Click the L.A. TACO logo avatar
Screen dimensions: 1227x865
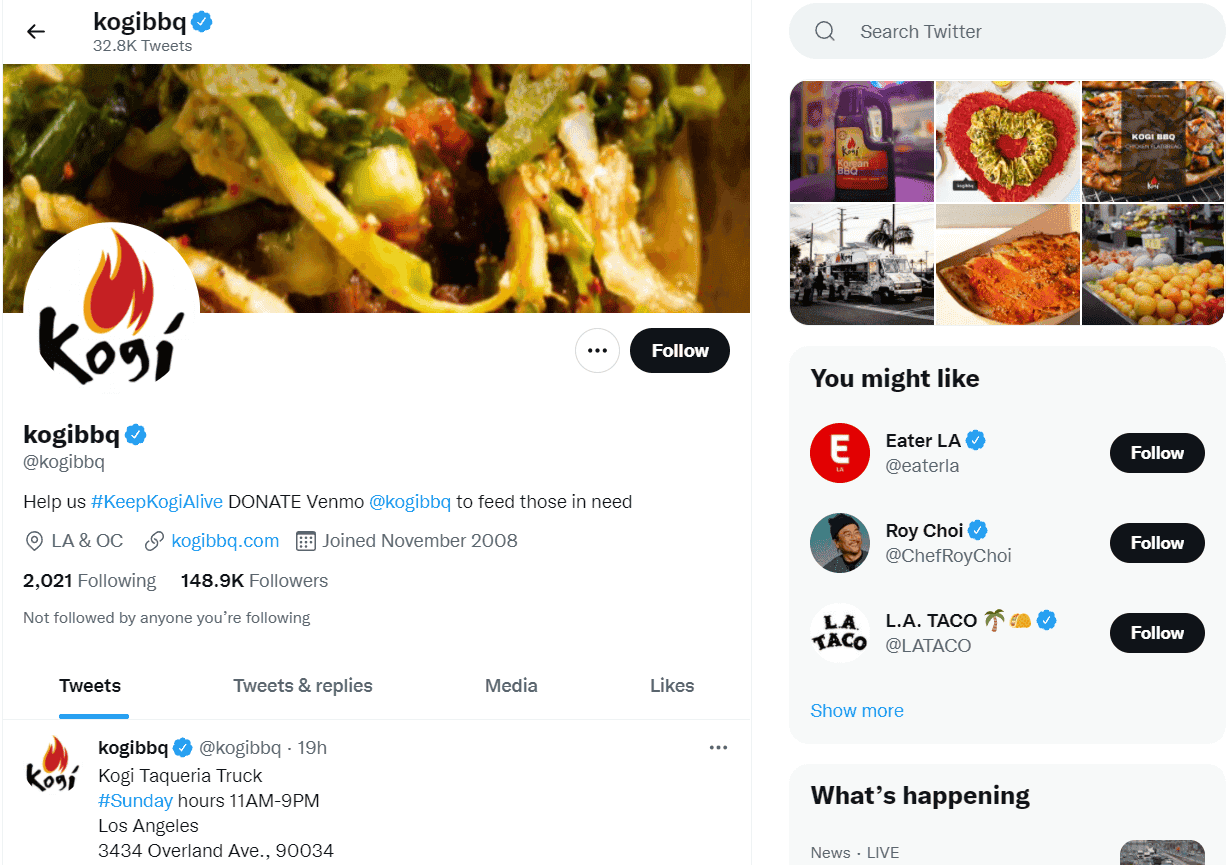(x=840, y=633)
